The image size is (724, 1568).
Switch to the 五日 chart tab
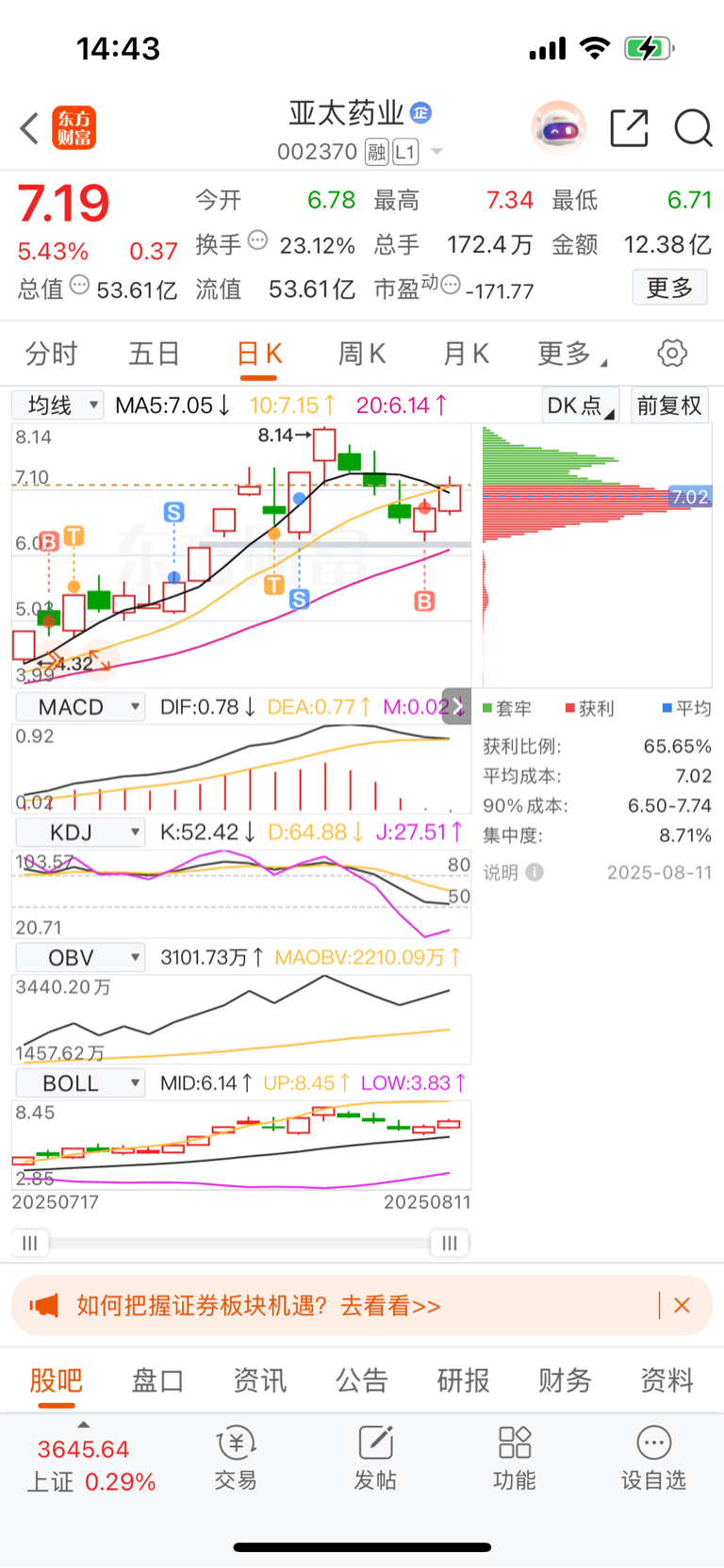click(x=155, y=354)
